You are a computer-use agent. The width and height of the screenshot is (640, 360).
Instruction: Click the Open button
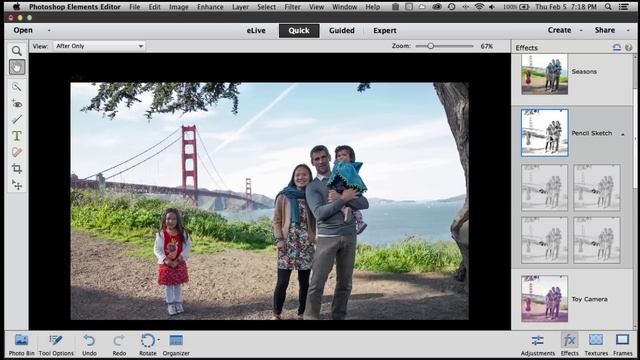click(23, 30)
